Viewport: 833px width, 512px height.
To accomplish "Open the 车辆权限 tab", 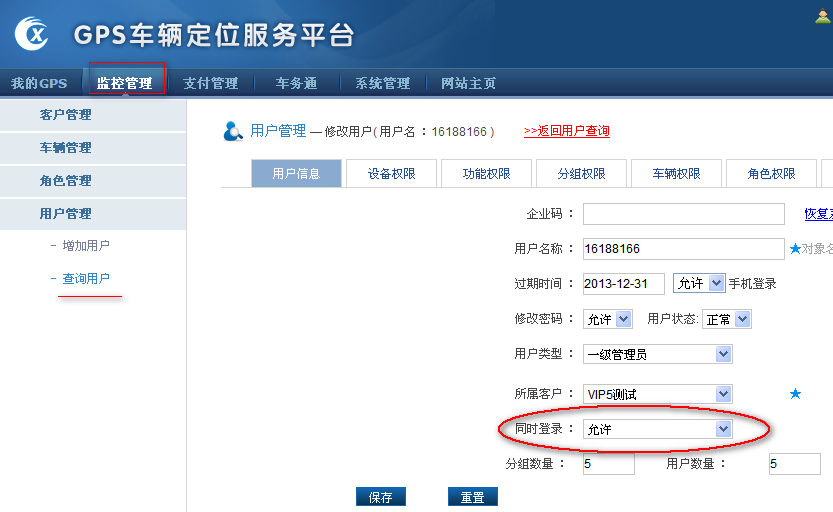I will [x=676, y=173].
